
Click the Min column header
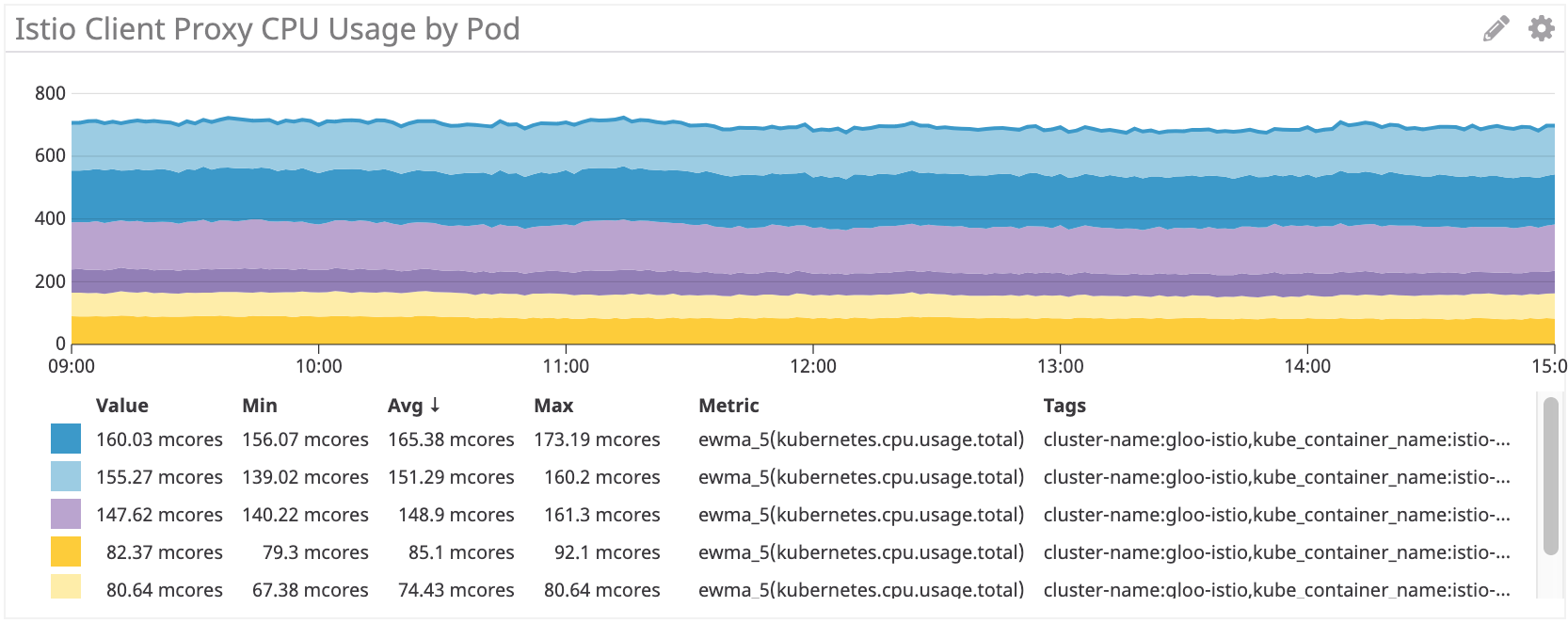(260, 406)
